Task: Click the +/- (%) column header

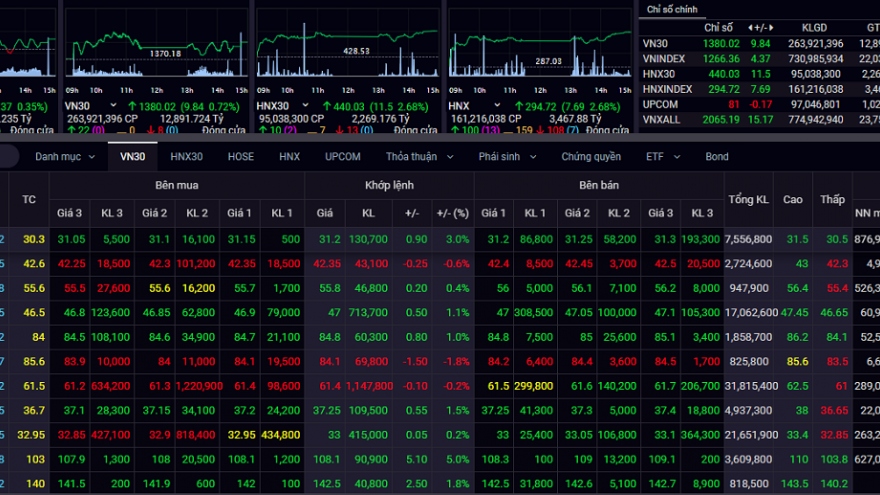Action: (452, 213)
